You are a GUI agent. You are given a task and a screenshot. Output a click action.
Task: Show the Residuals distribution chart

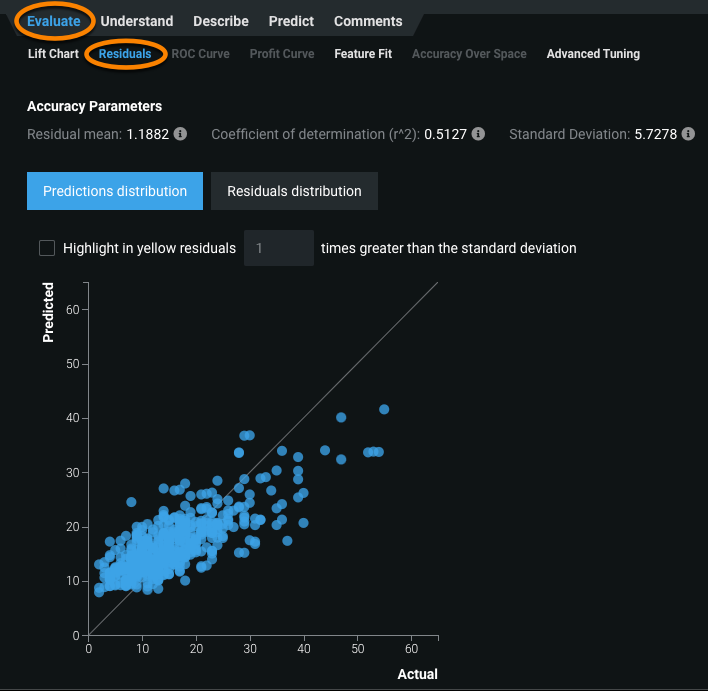(294, 191)
